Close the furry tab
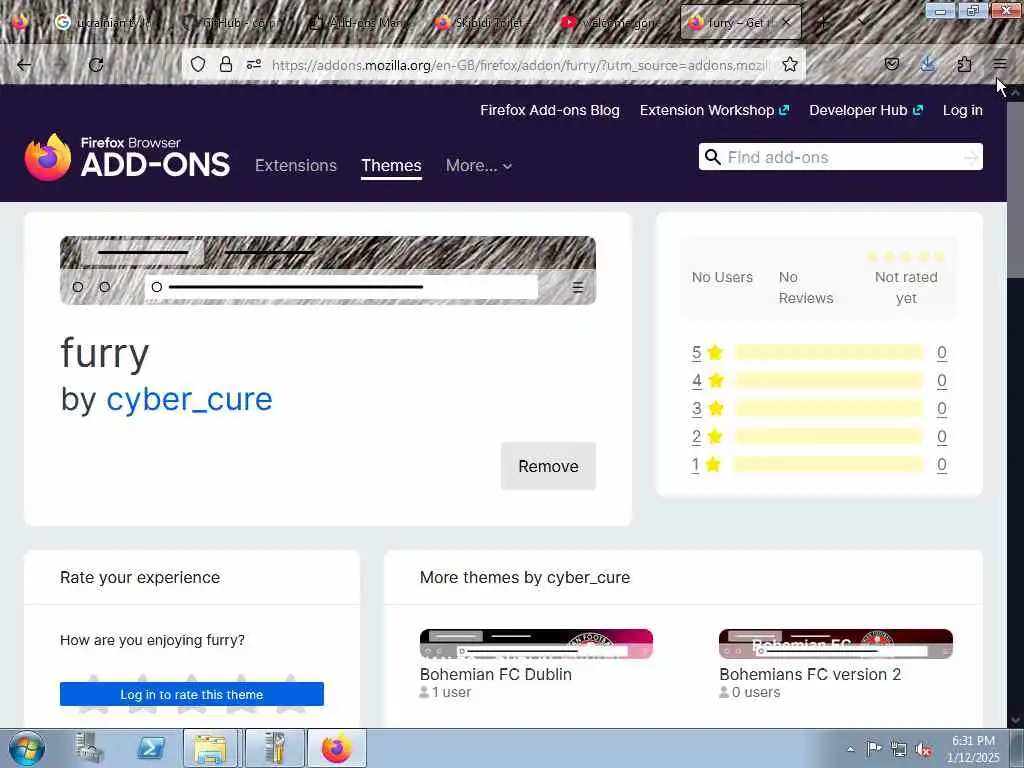 [x=787, y=22]
